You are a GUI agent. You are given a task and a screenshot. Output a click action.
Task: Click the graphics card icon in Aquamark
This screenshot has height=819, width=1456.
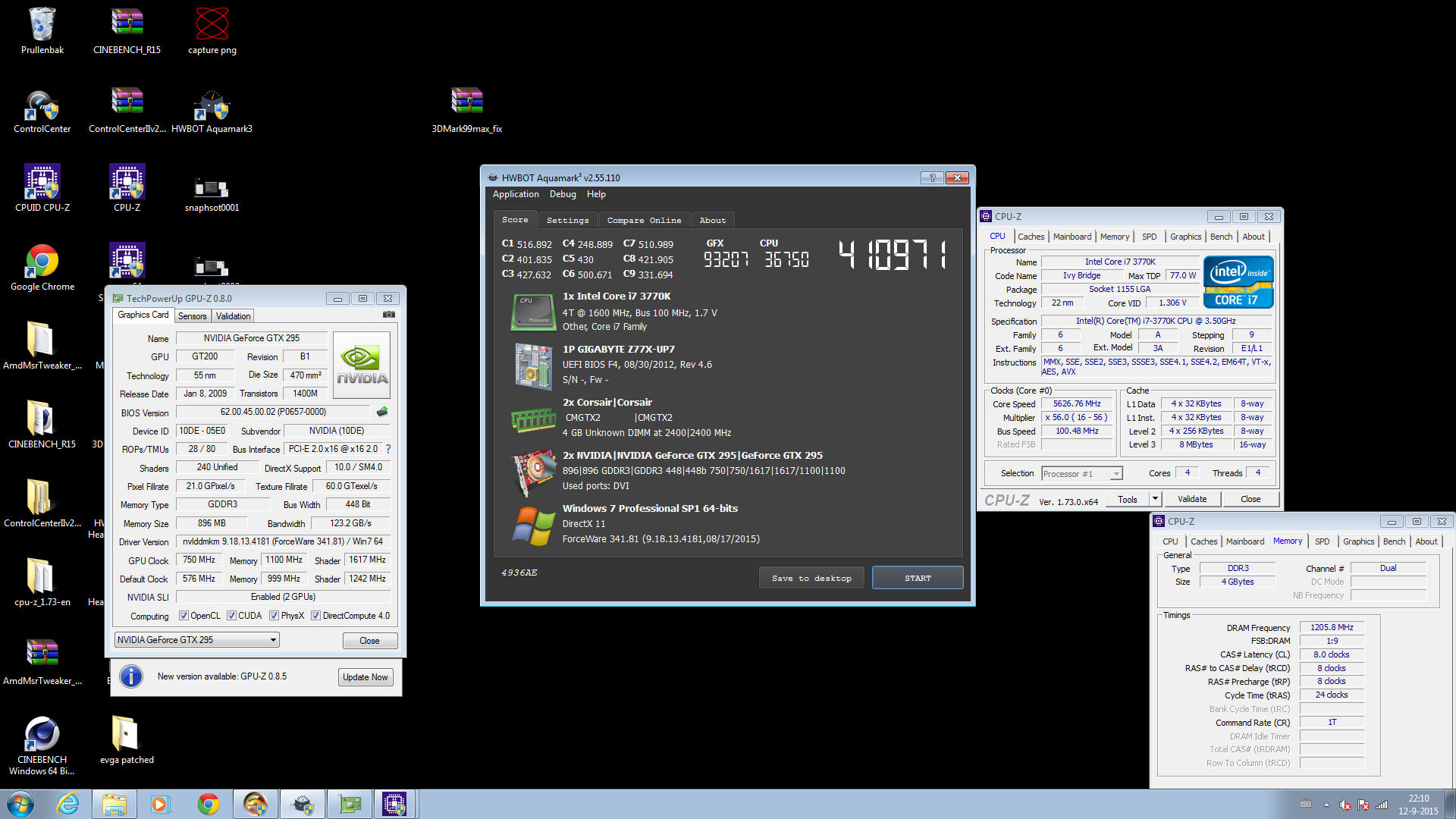pos(534,472)
